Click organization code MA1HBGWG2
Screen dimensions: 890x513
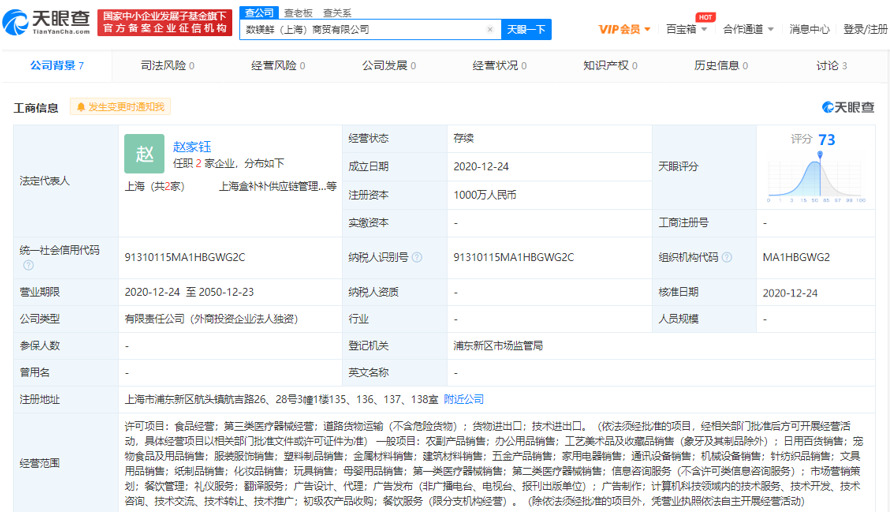796,257
